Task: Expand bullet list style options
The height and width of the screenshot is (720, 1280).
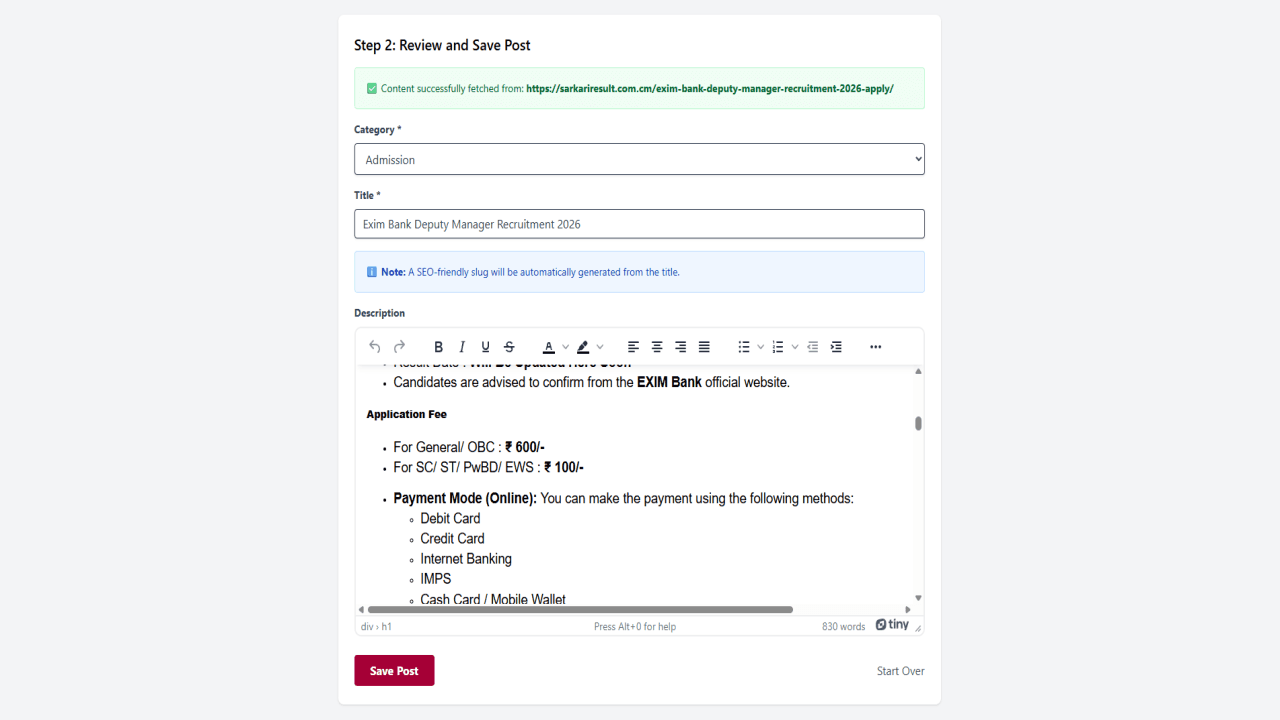Action: pyautogui.click(x=760, y=347)
